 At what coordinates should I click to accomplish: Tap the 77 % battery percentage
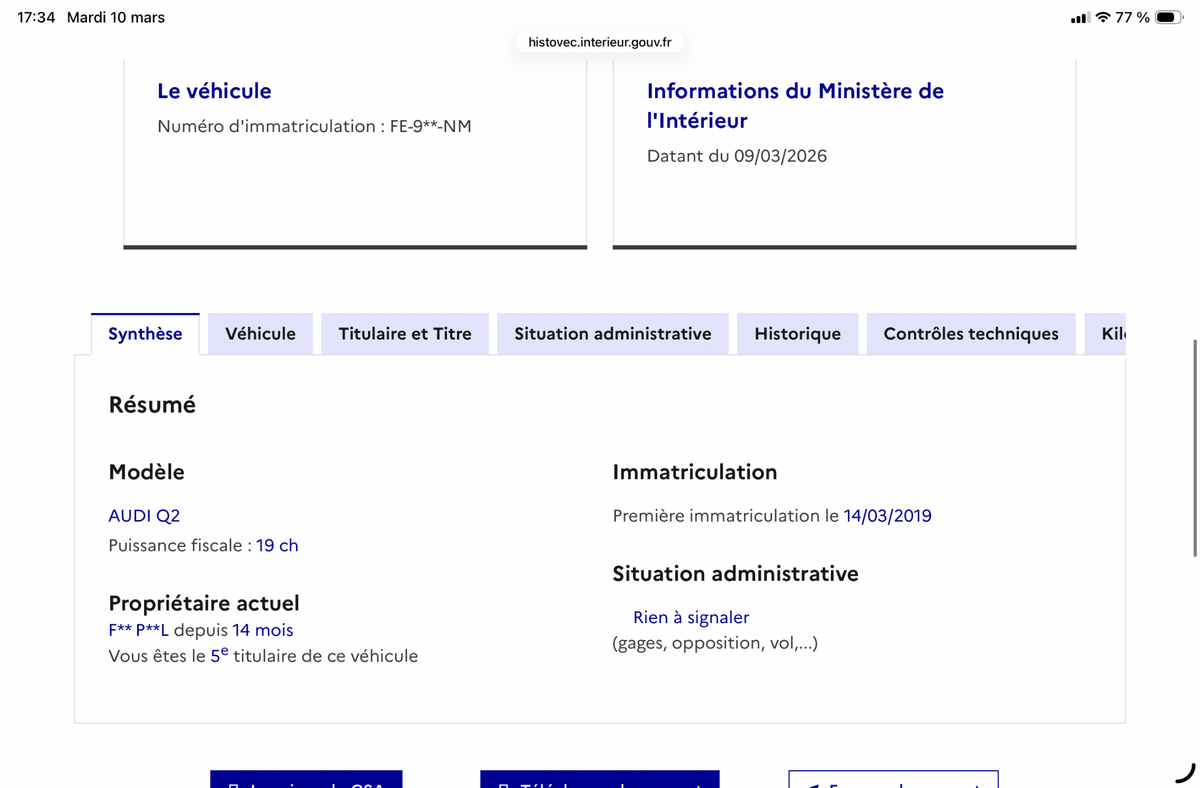click(x=1132, y=18)
